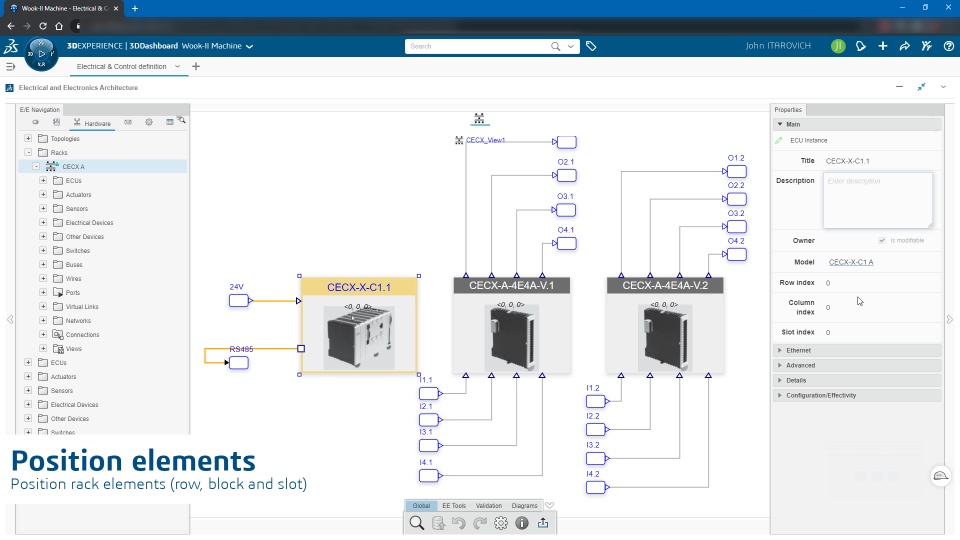The height and width of the screenshot is (540, 960).
Task: Click the user avatar next to John ITAROVICH
Action: [838, 46]
